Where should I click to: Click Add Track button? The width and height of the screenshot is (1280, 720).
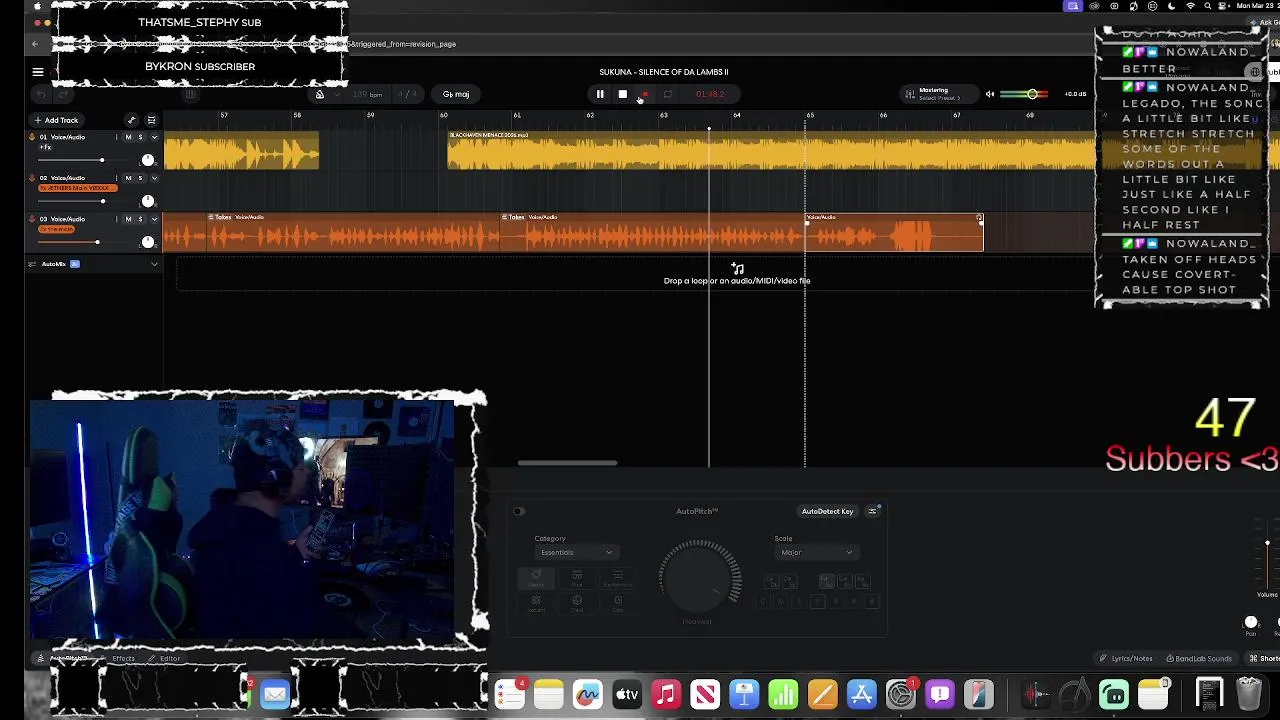tap(56, 120)
